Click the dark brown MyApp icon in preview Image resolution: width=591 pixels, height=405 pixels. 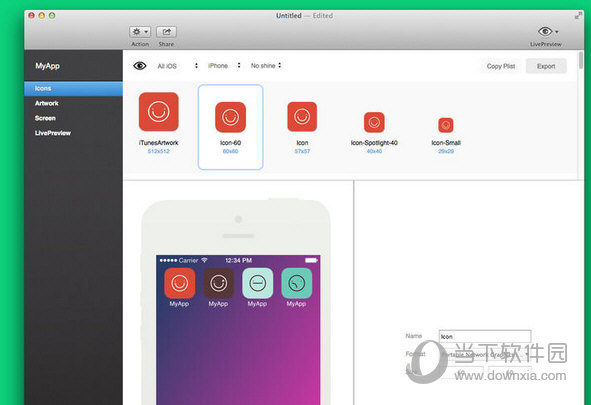219,283
